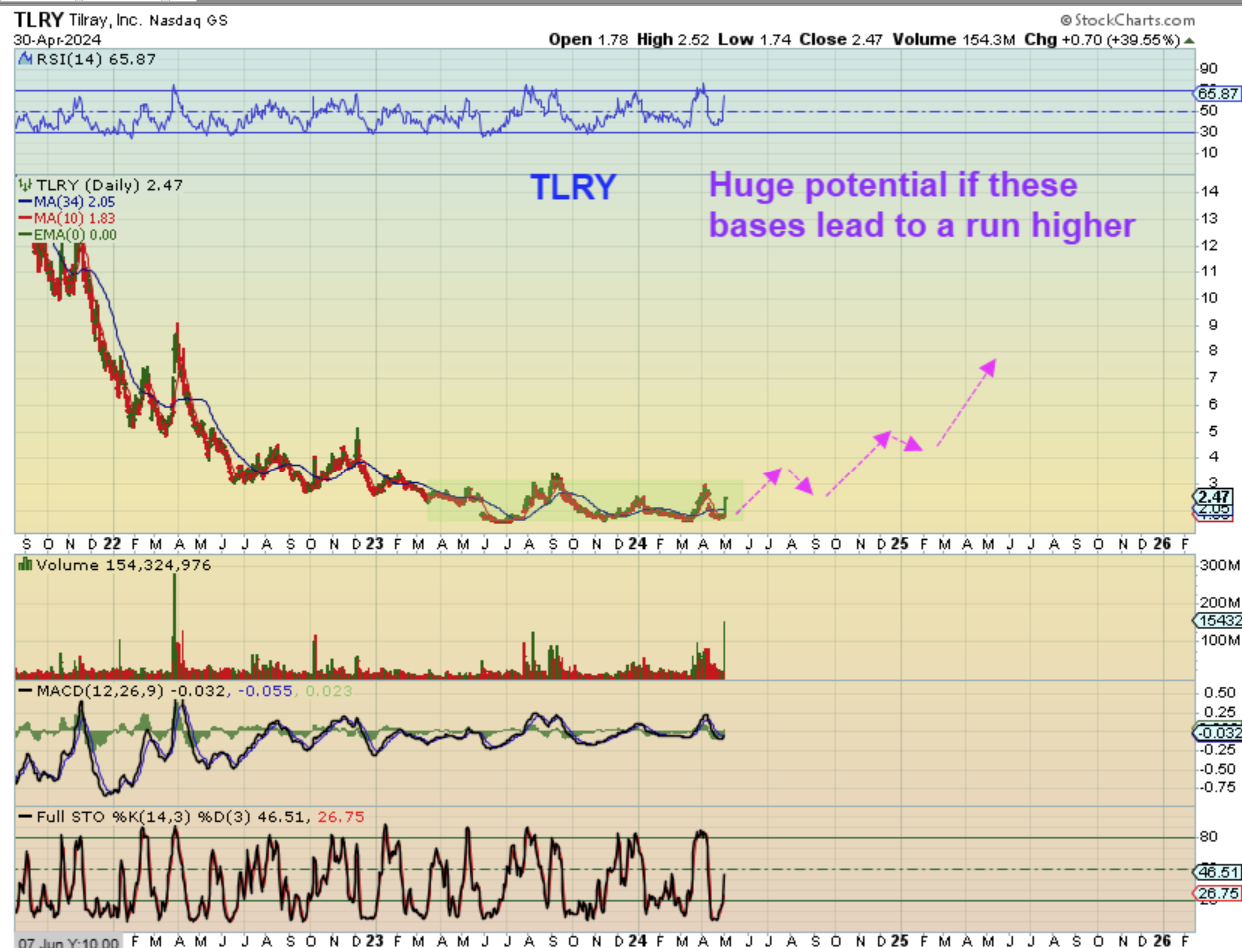This screenshot has width=1242, height=948.
Task: Click the bar-chart icon beside Volume 154,324,976
Action: (25, 564)
